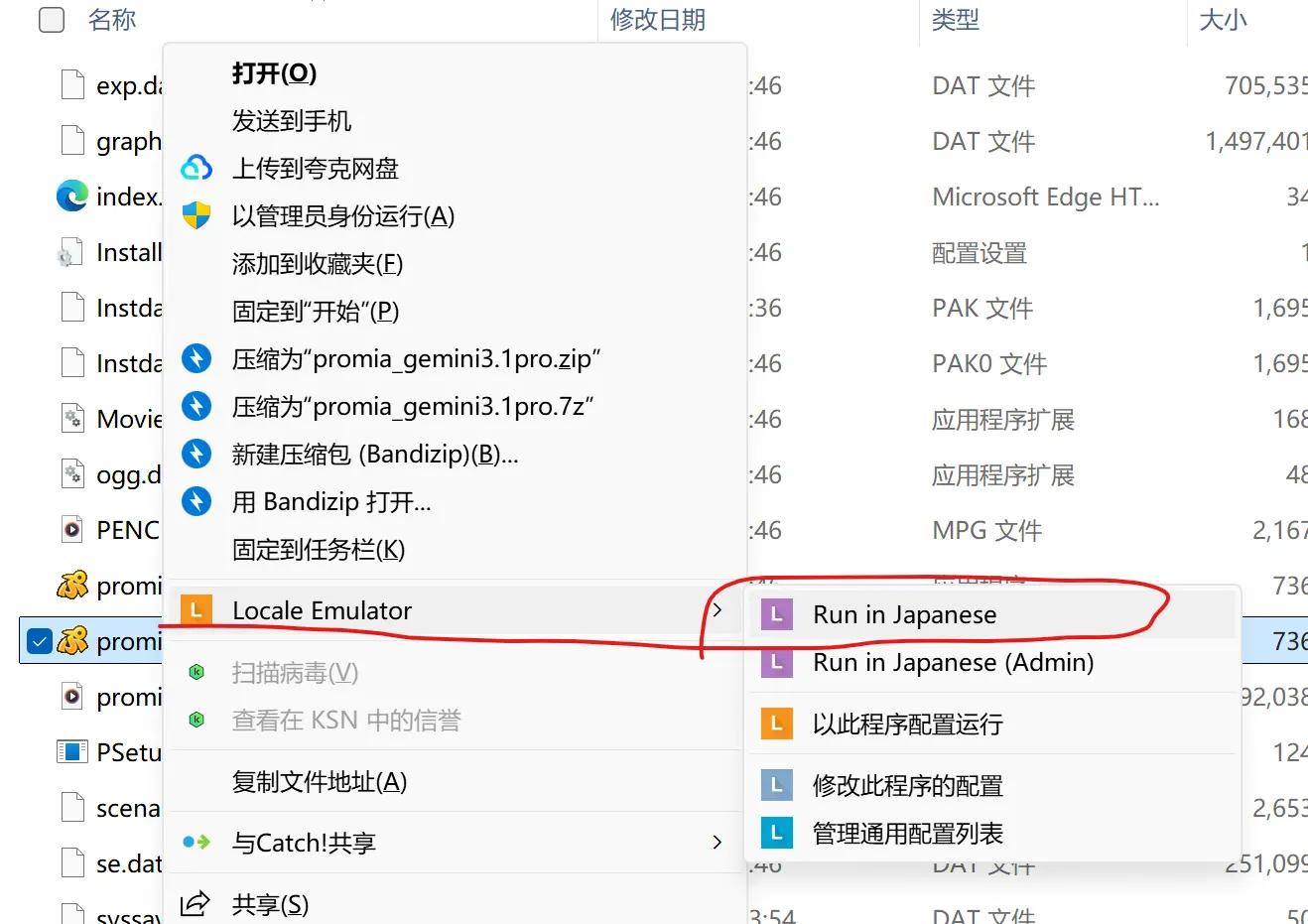Click the share arrow icon beside 共享(S)

[x=196, y=903]
